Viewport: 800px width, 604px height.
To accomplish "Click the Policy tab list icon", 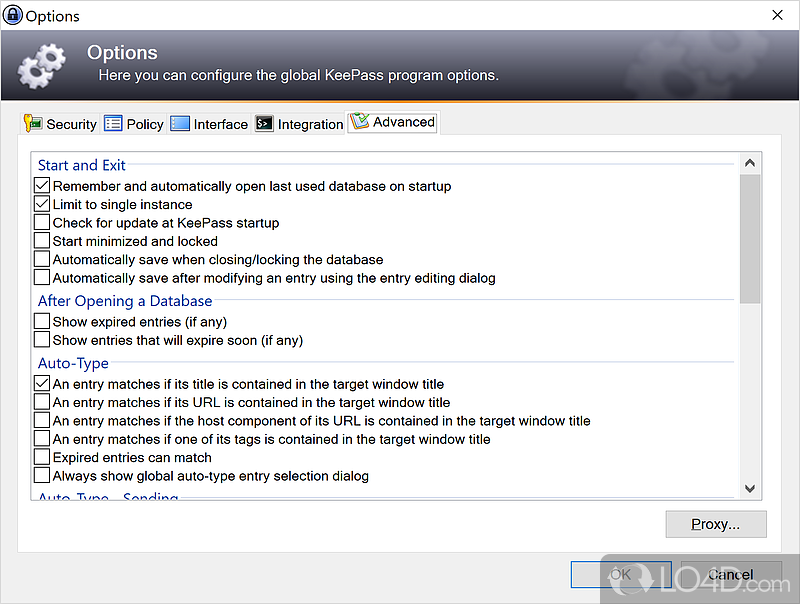I will [113, 124].
